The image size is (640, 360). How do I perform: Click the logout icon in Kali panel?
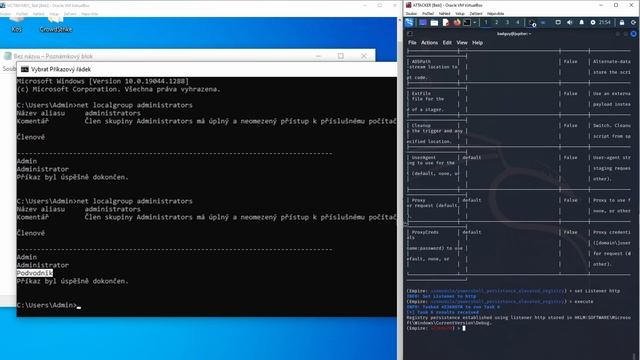tap(634, 22)
